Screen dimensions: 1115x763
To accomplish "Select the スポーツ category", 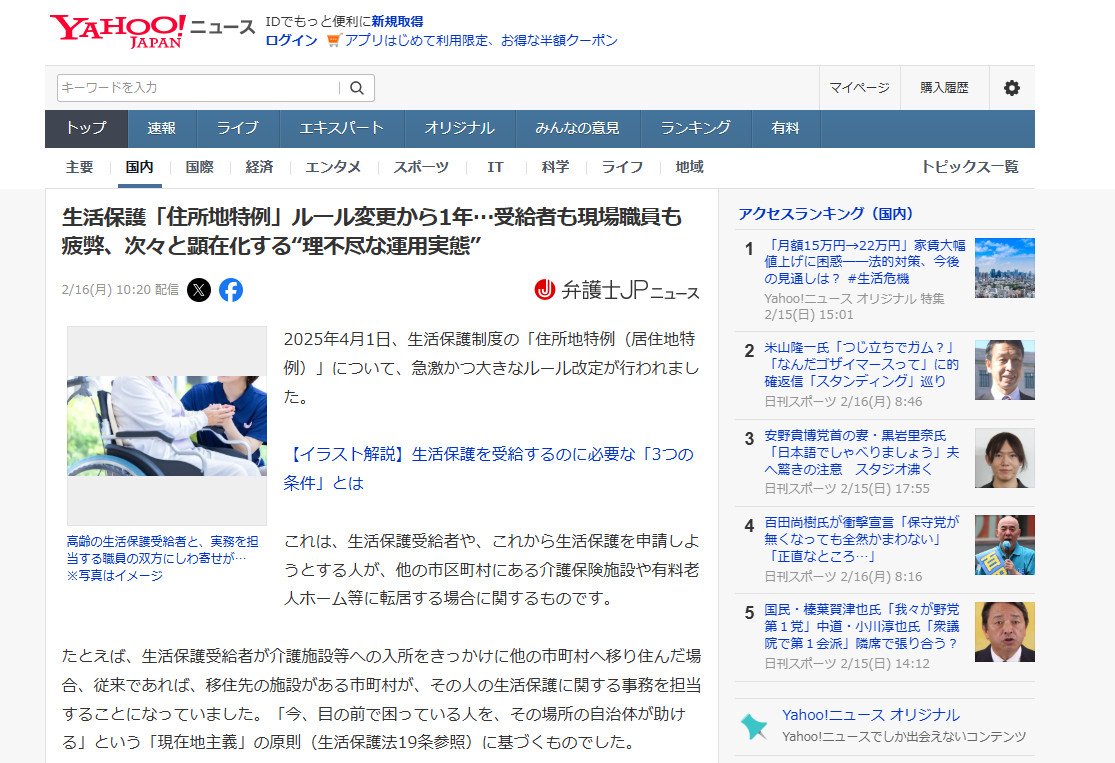I will (x=420, y=167).
